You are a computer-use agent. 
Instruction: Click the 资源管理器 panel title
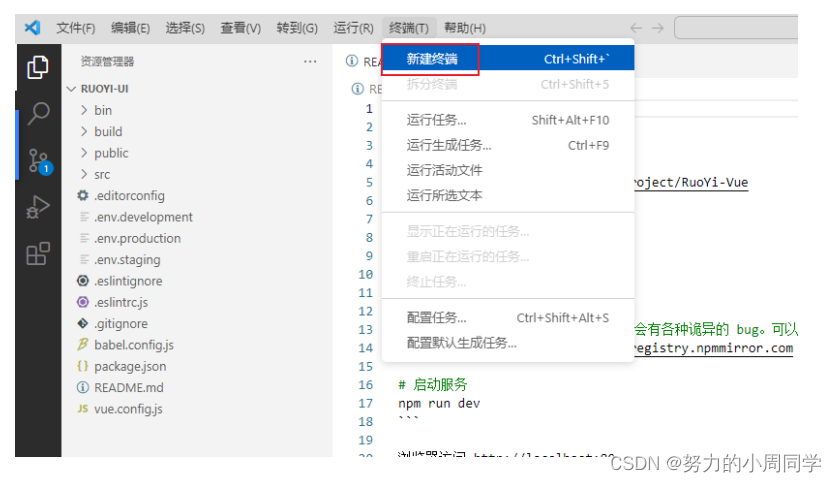click(107, 61)
